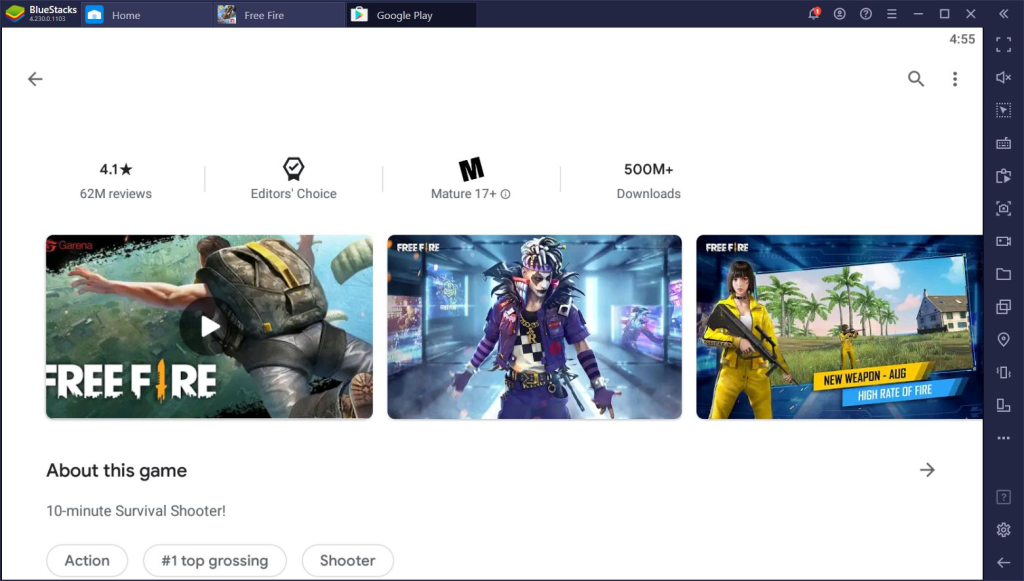This screenshot has height=581, width=1024.
Task: Open keyboard controls editor in sidebar
Action: click(x=1003, y=143)
